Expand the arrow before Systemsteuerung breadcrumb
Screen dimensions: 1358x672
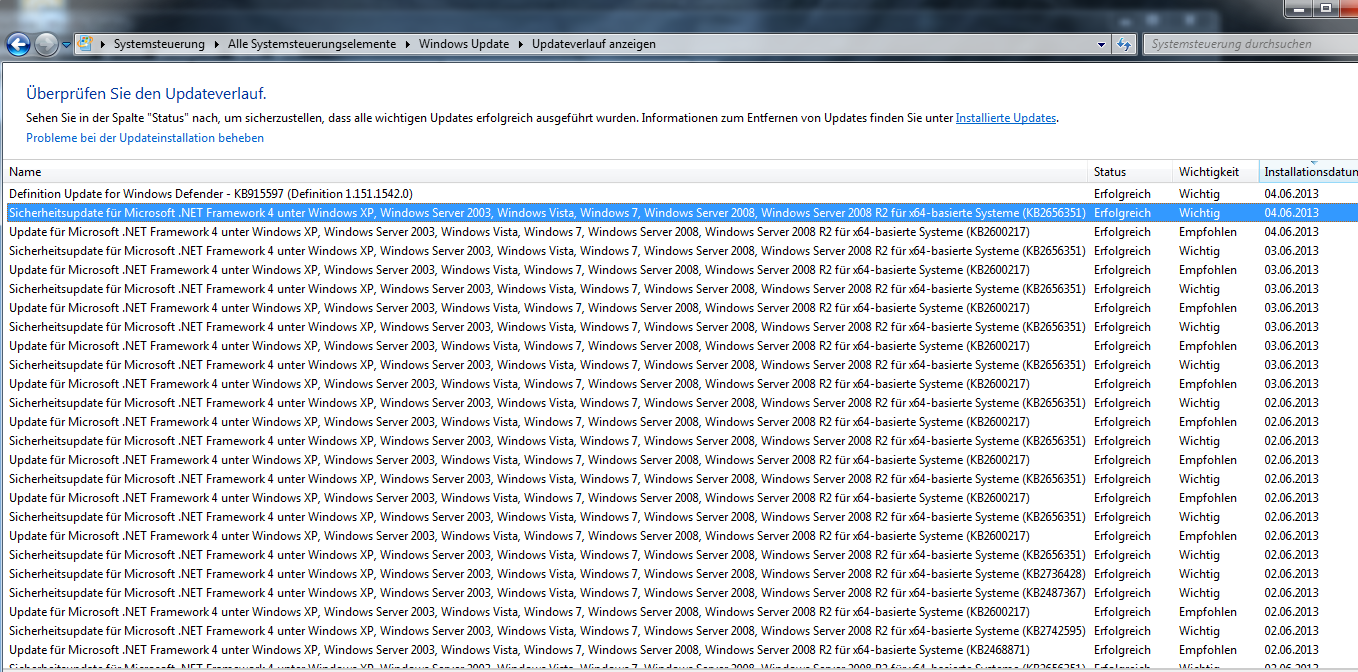tap(102, 44)
